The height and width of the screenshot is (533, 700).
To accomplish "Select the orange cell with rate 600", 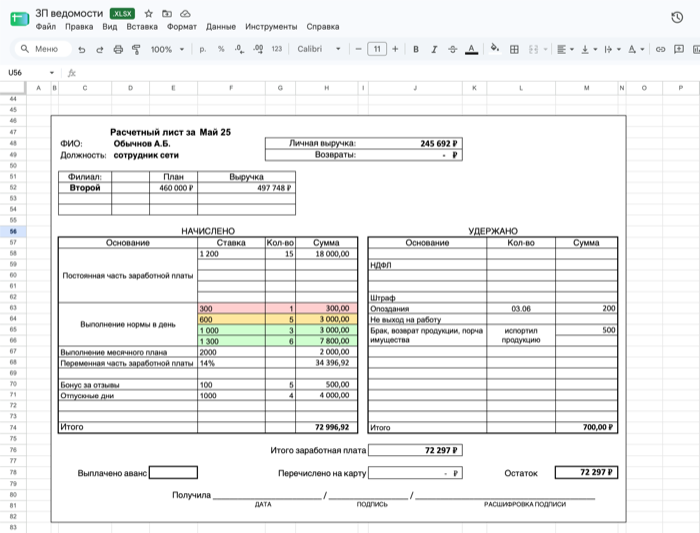I will click(231, 319).
